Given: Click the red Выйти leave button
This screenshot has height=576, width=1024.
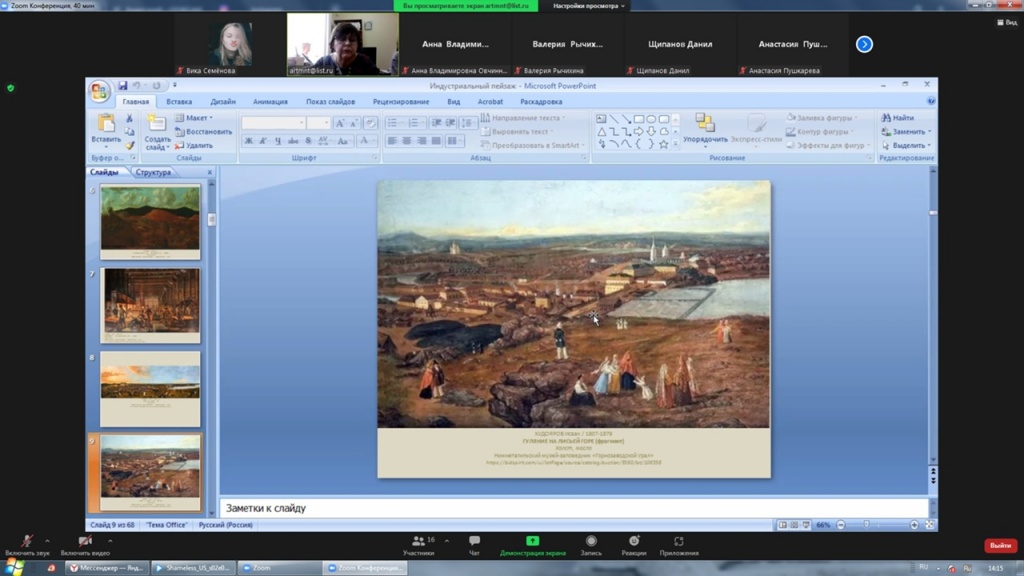Looking at the screenshot, I should [x=1000, y=545].
